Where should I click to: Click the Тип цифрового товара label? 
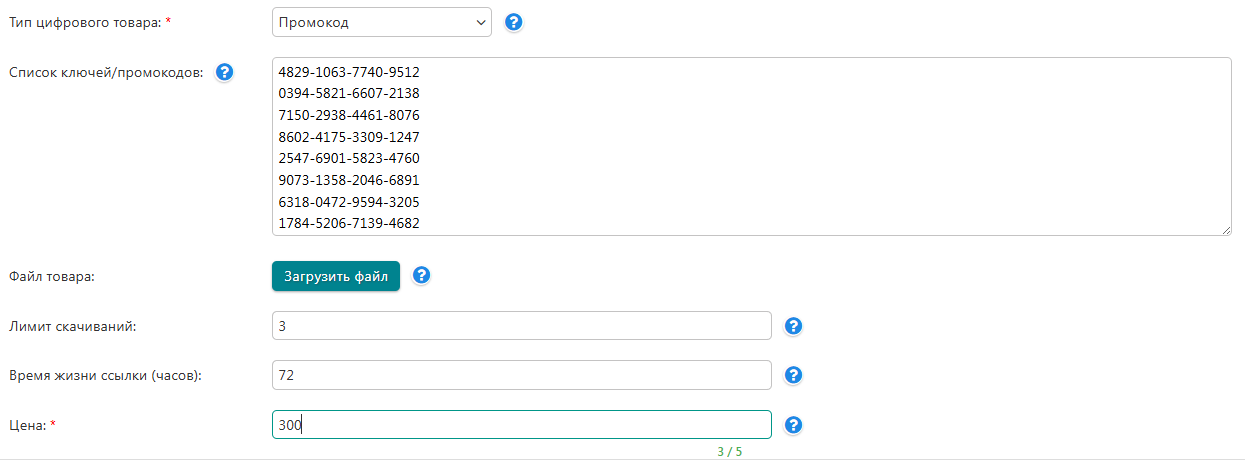pyautogui.click(x=84, y=22)
